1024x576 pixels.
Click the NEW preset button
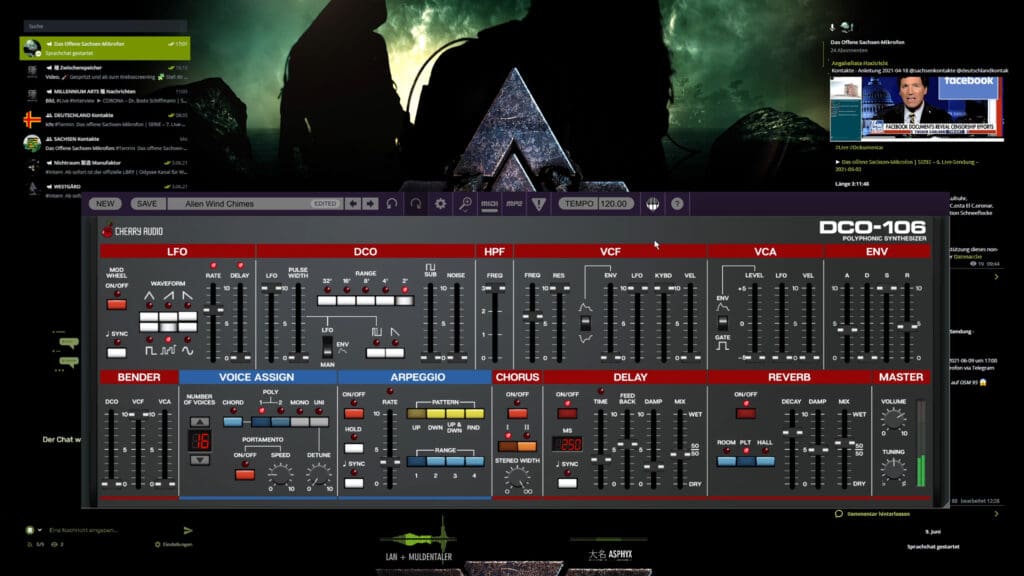pyautogui.click(x=105, y=204)
